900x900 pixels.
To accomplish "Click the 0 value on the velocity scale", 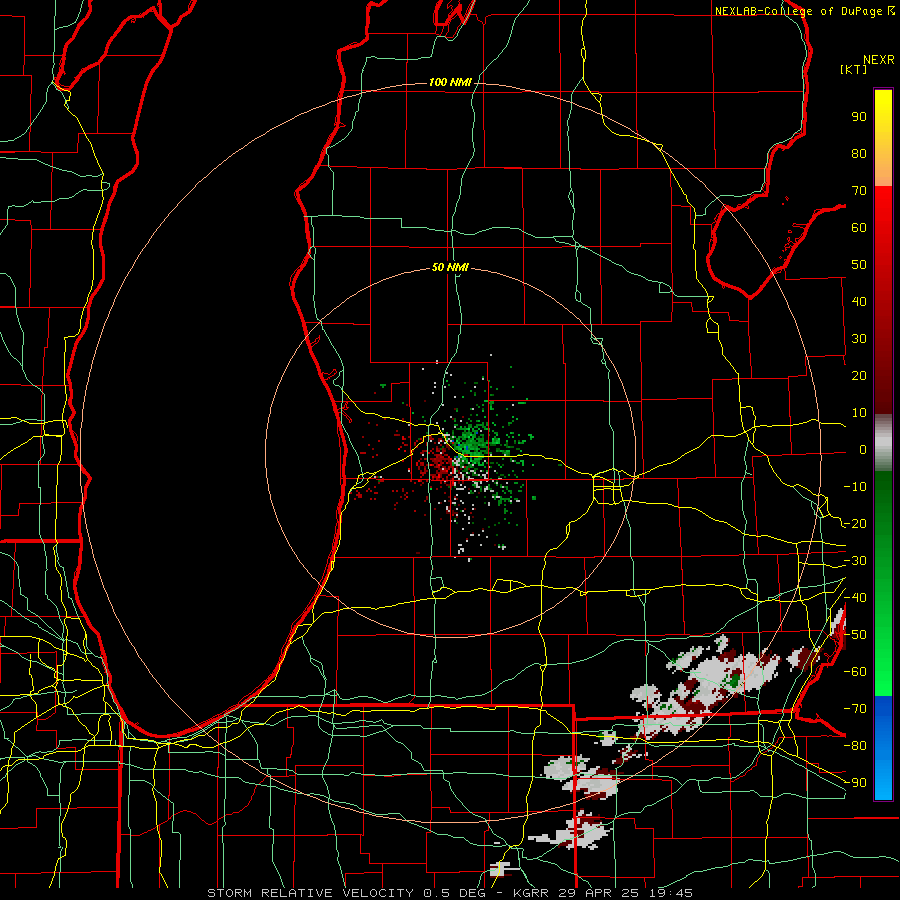I will tap(863, 450).
